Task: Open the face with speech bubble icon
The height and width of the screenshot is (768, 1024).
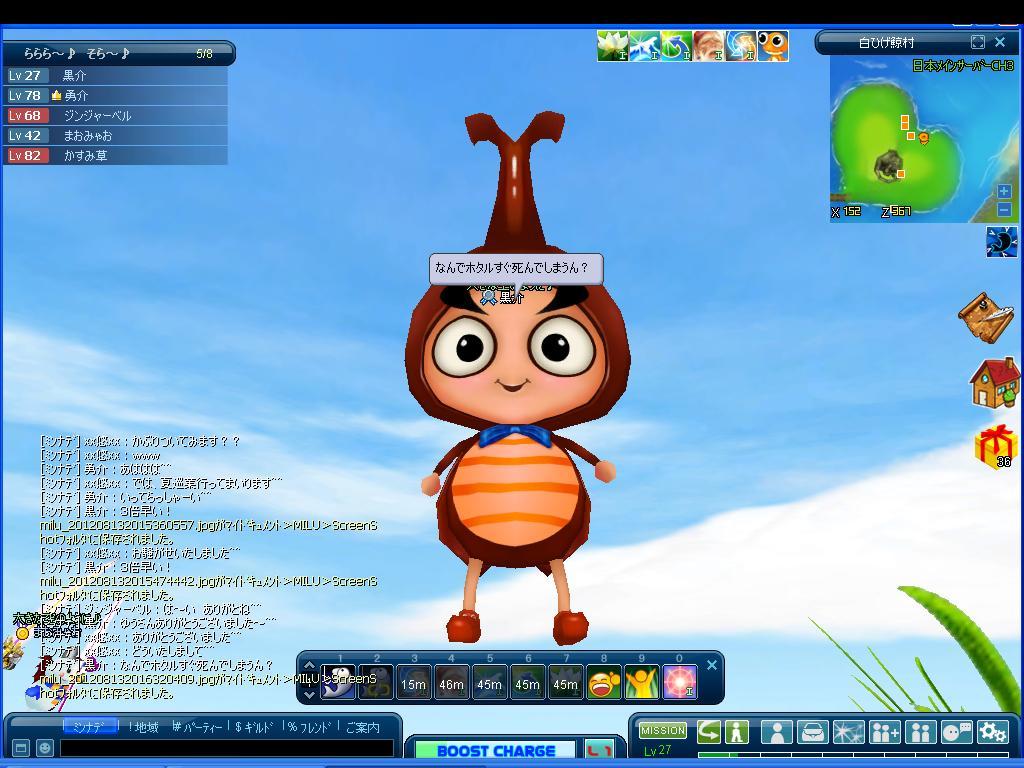Action: pos(957,732)
